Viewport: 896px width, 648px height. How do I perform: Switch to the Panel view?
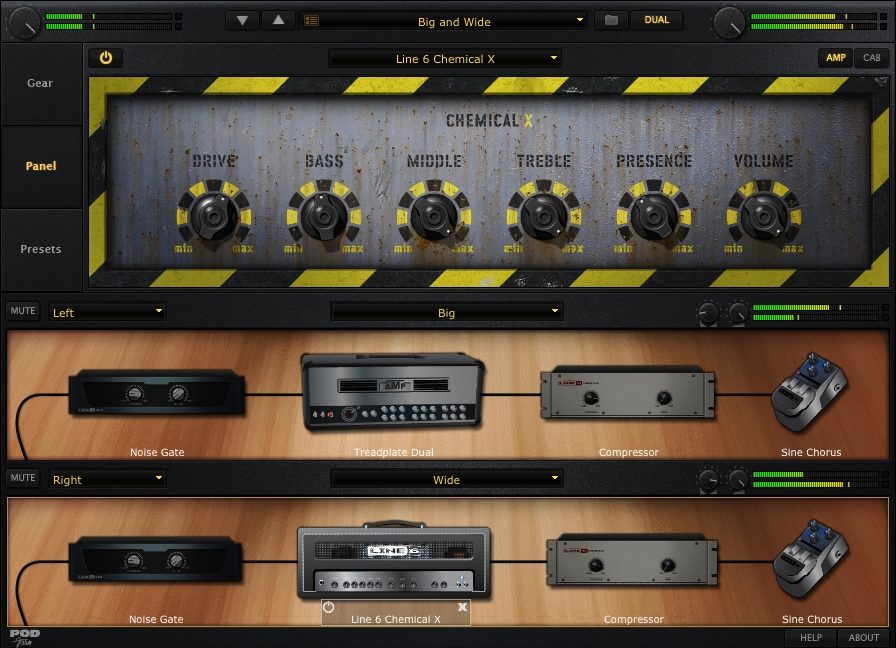point(41,166)
